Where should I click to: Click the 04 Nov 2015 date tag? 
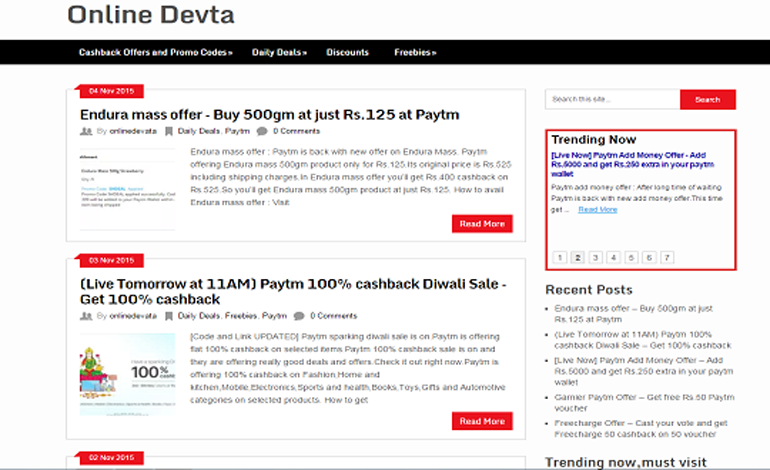(111, 91)
